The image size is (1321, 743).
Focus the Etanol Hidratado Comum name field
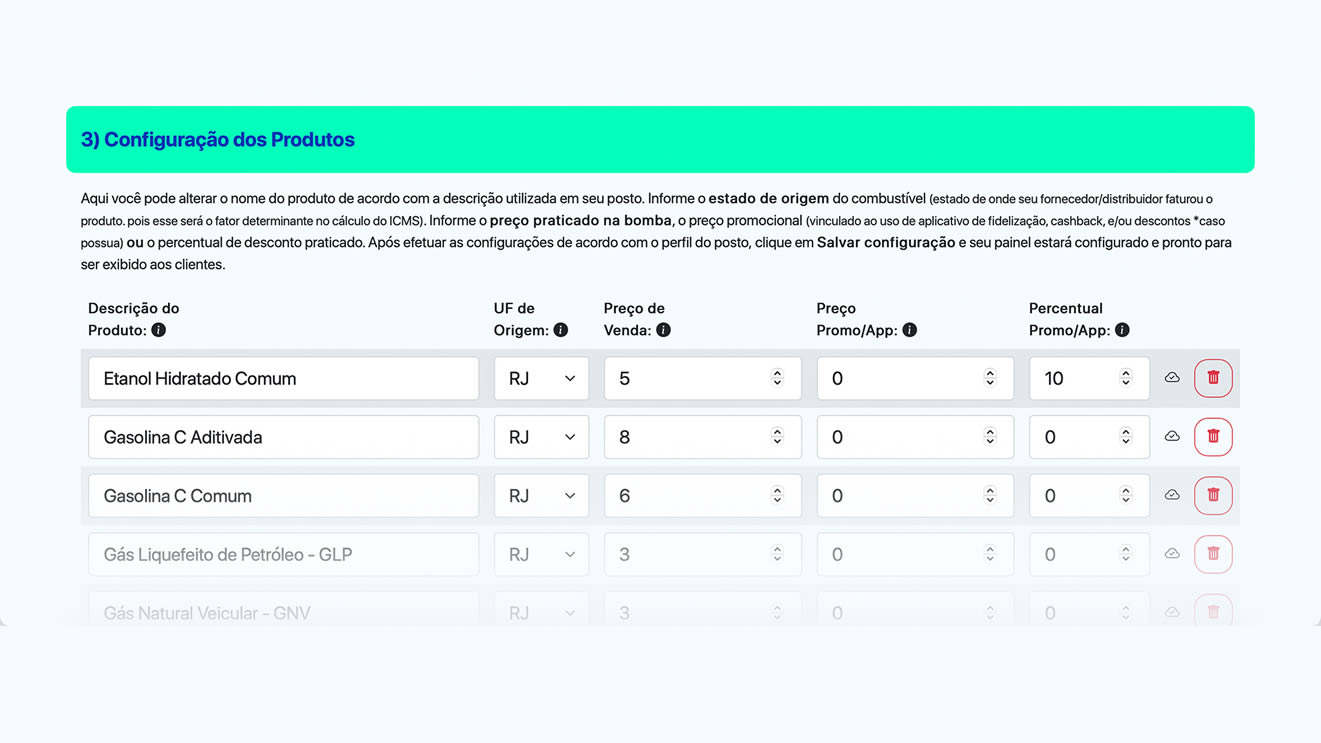[x=283, y=378]
